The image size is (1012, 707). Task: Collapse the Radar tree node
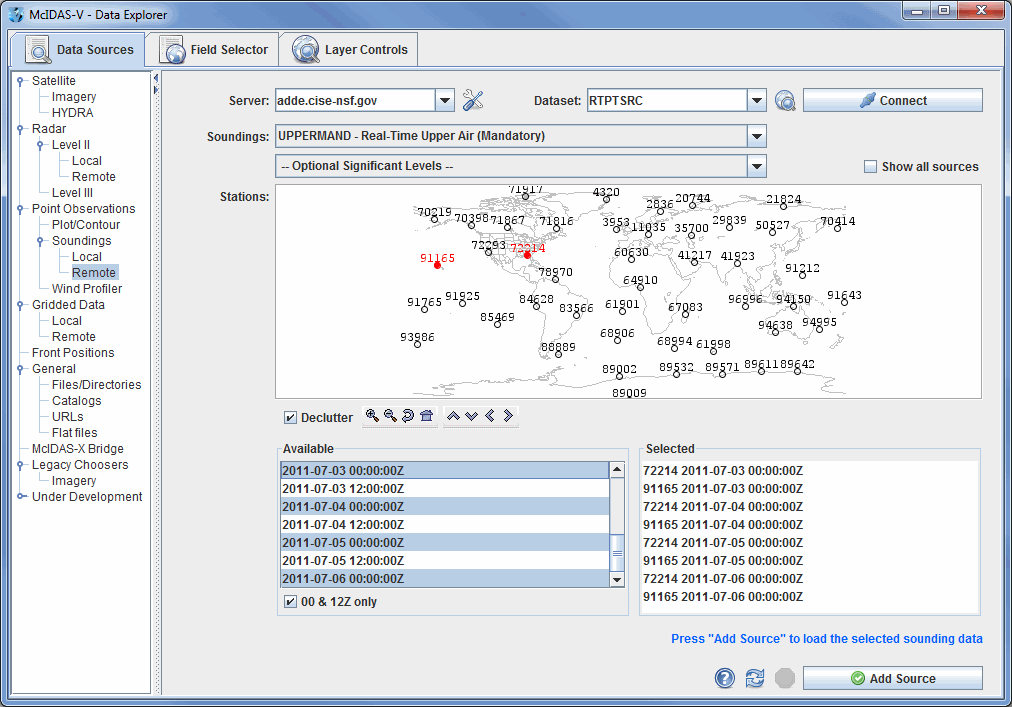click(x=20, y=129)
